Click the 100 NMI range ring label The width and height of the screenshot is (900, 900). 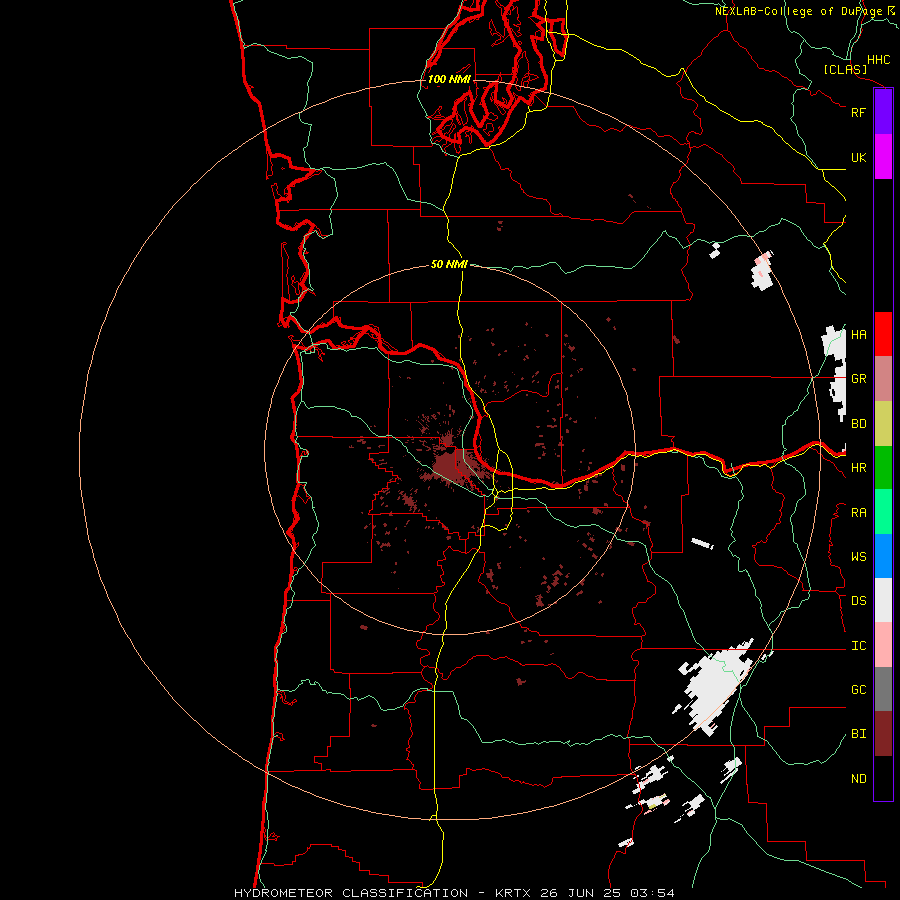coord(449,79)
